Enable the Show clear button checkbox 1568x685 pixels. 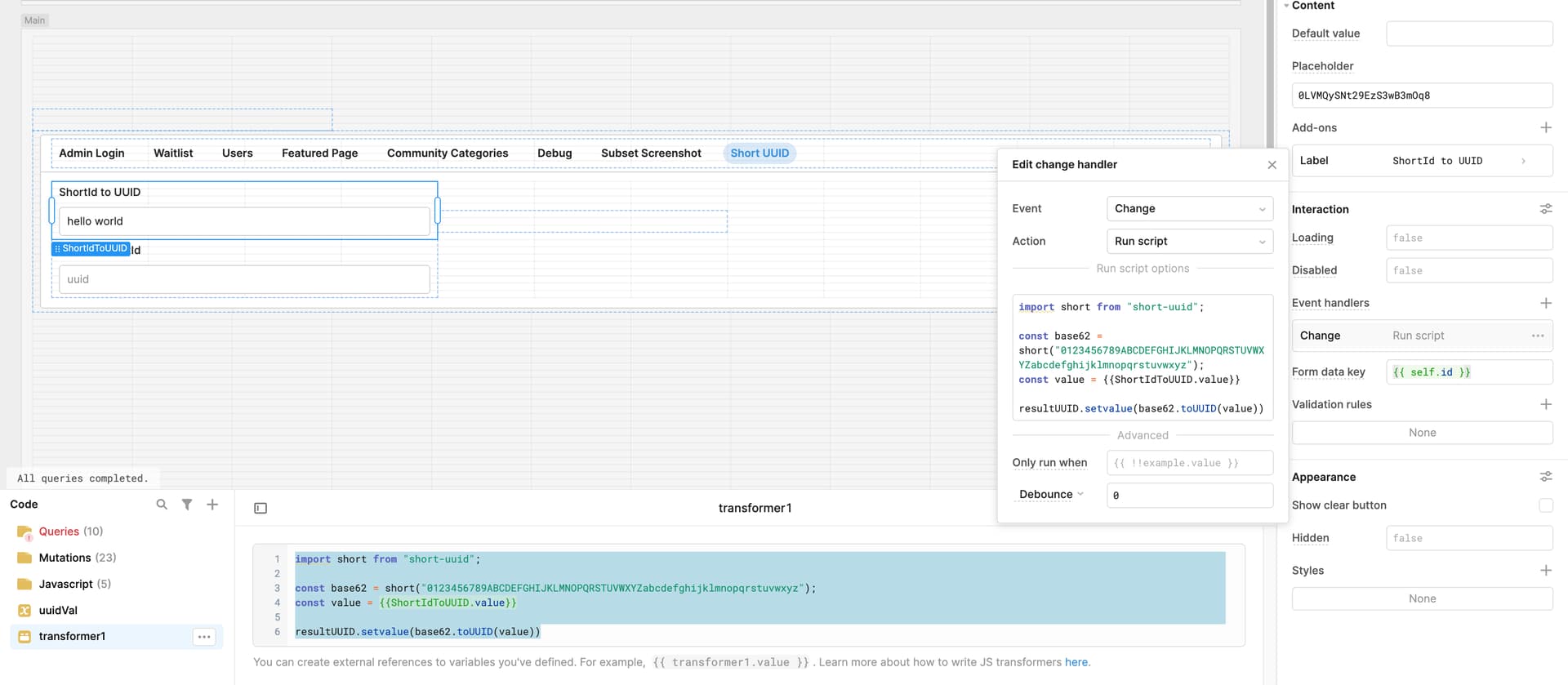[1545, 505]
